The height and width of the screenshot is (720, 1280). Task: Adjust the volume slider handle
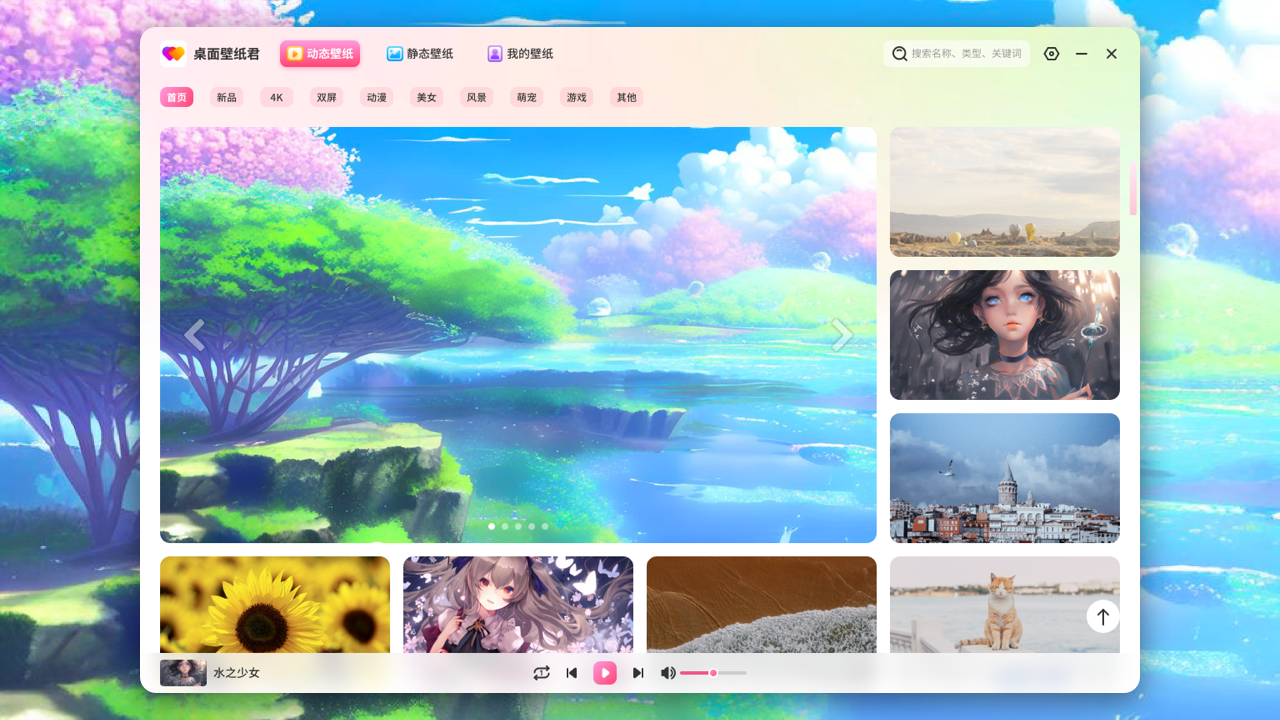(x=713, y=673)
